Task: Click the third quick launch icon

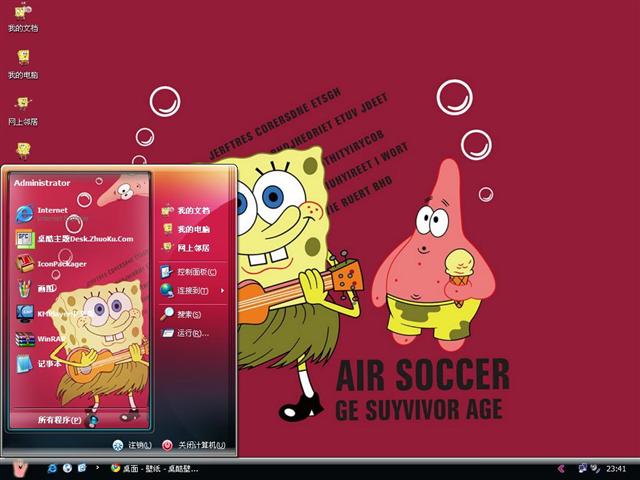Action: click(x=82, y=468)
